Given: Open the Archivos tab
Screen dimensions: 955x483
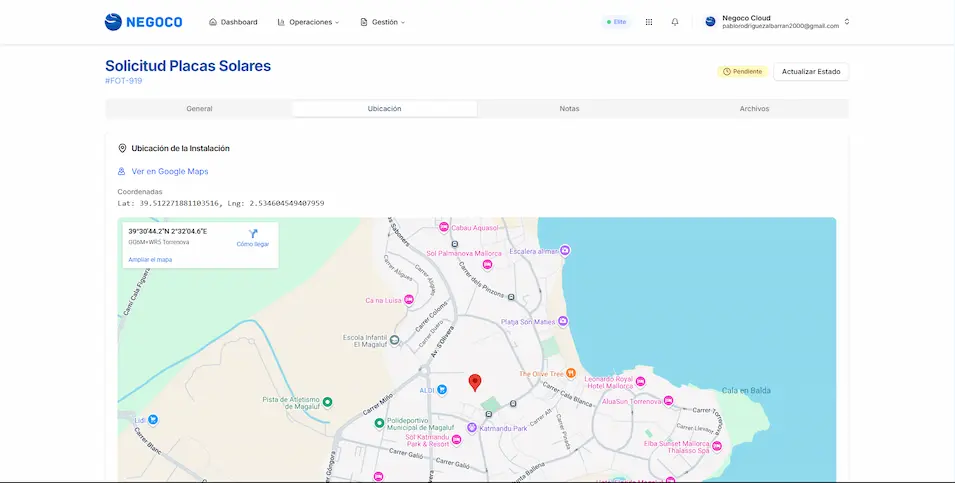Looking at the screenshot, I should click(x=754, y=108).
